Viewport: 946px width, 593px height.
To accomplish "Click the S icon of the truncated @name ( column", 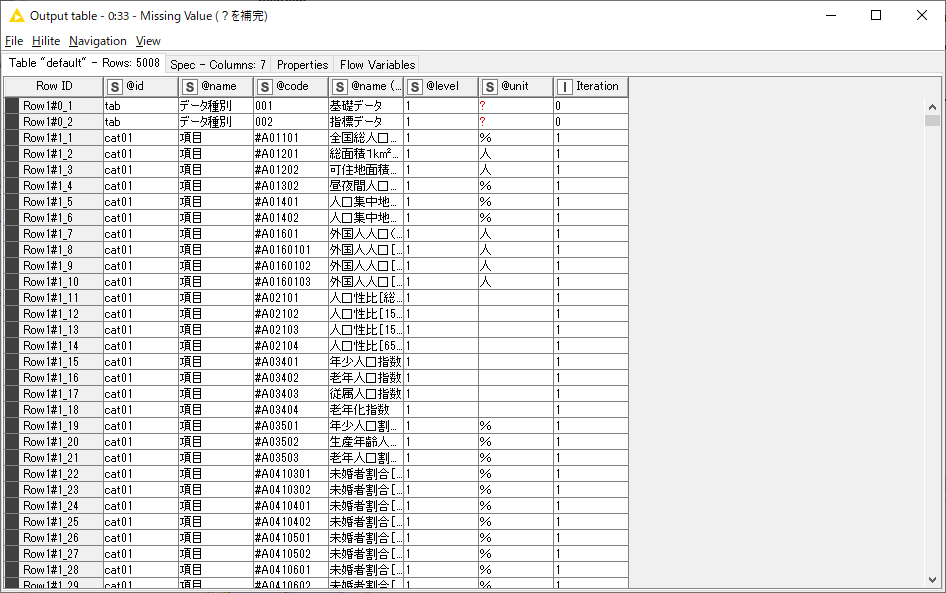I will coord(340,87).
